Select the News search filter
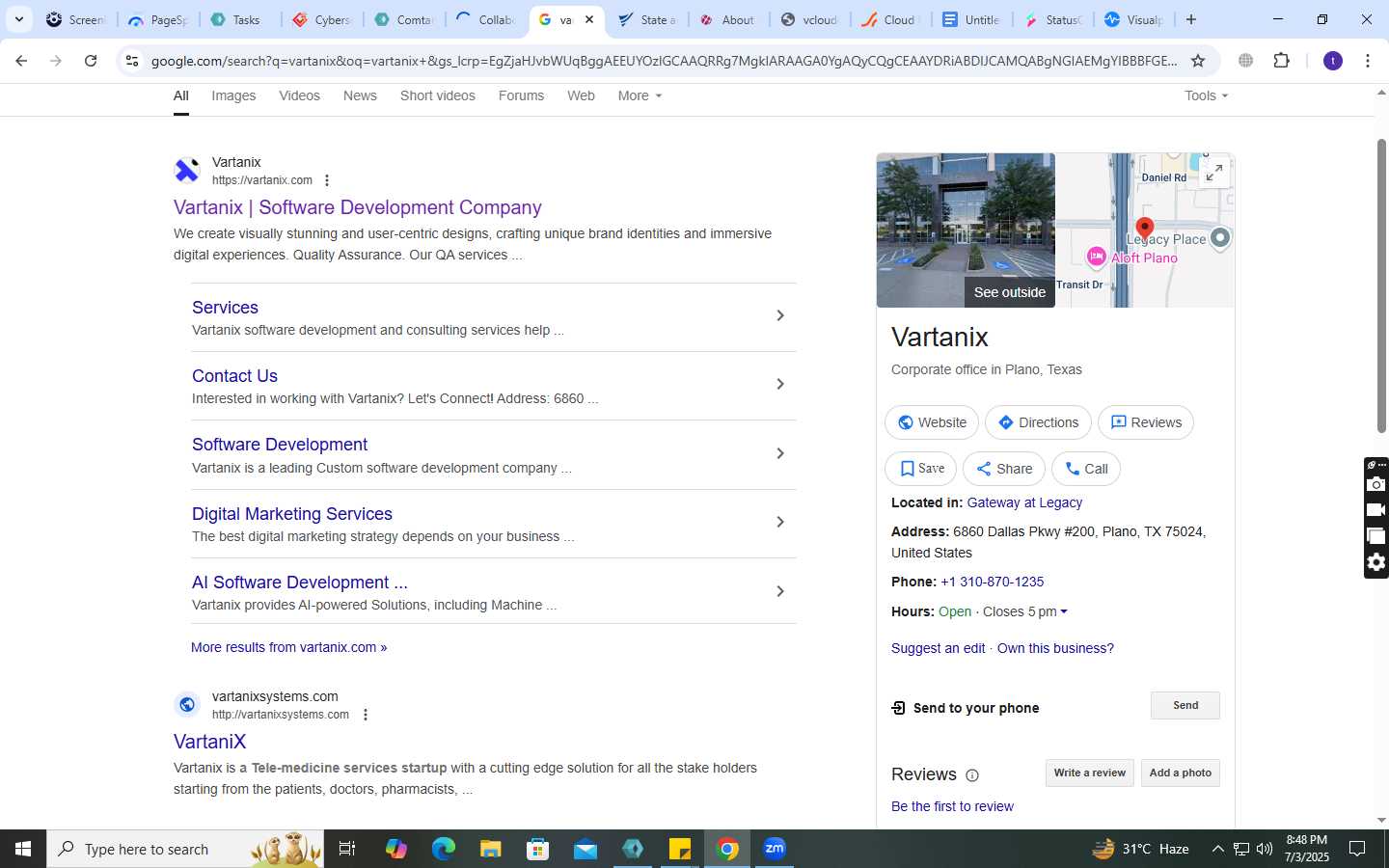The image size is (1389, 868). (360, 95)
